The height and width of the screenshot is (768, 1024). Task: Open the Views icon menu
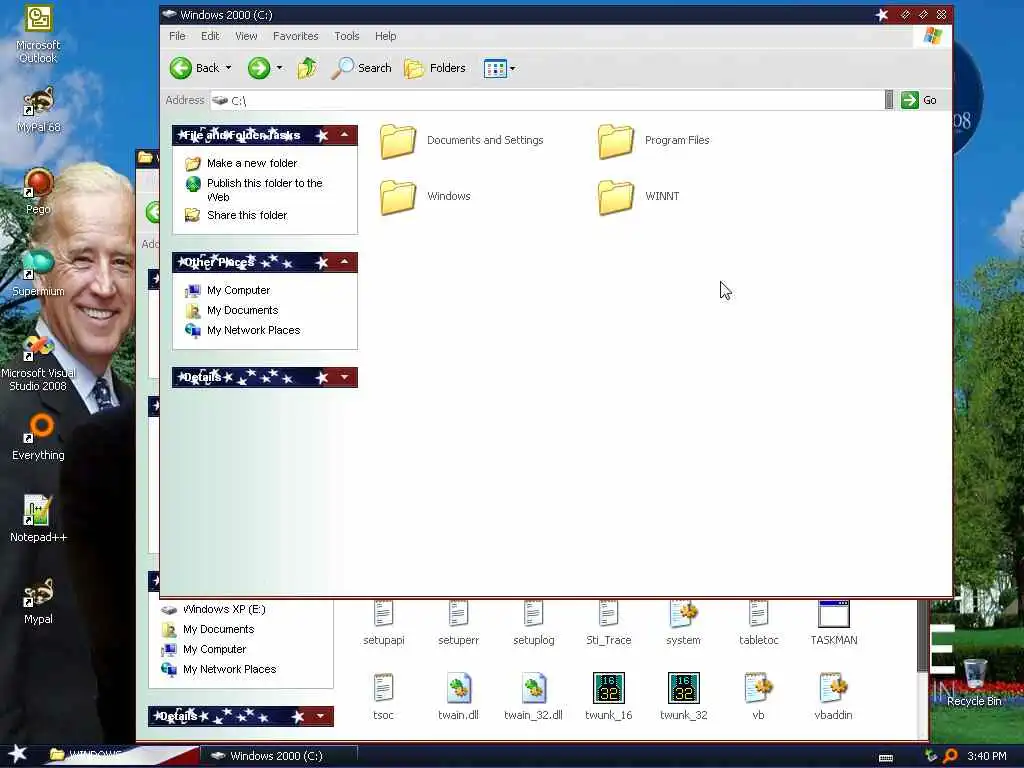click(x=495, y=69)
